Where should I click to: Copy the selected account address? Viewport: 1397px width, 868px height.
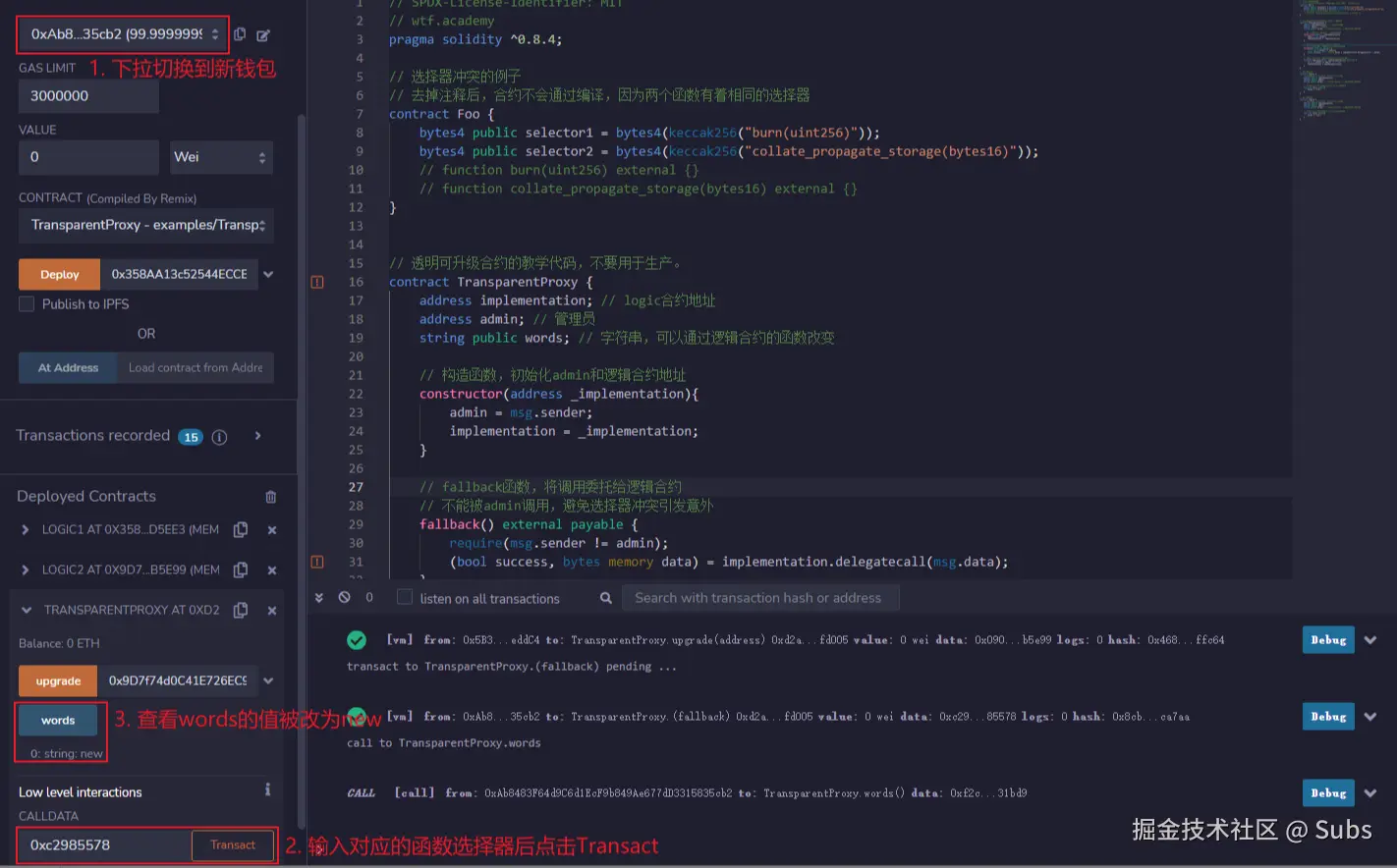pyautogui.click(x=239, y=34)
